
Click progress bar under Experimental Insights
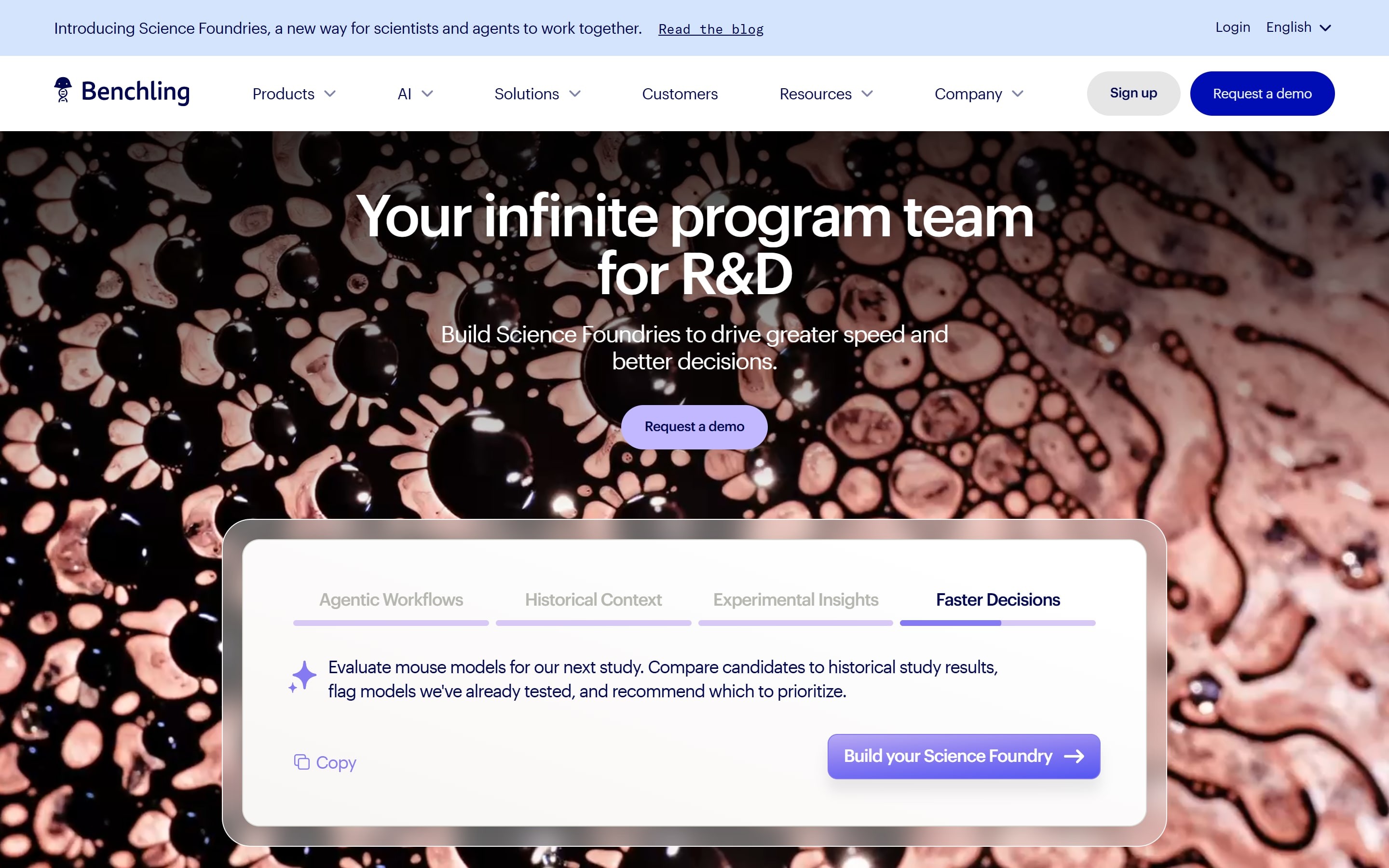(795, 623)
